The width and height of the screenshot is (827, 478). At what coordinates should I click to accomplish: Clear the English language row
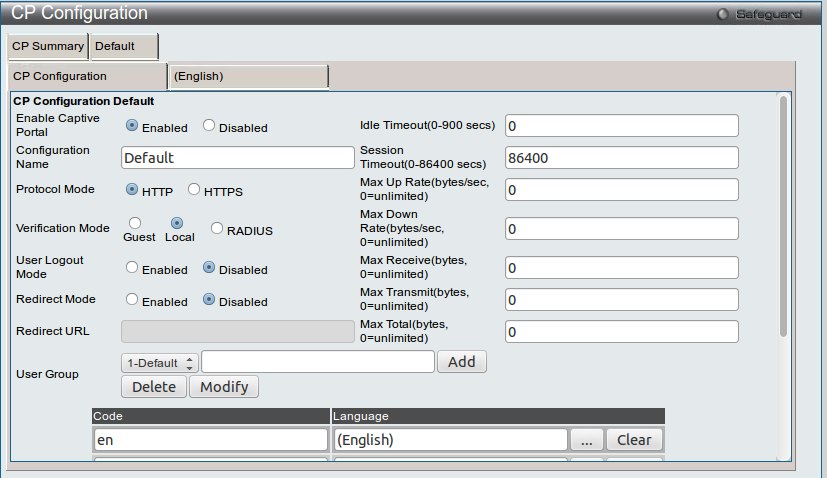[634, 440]
